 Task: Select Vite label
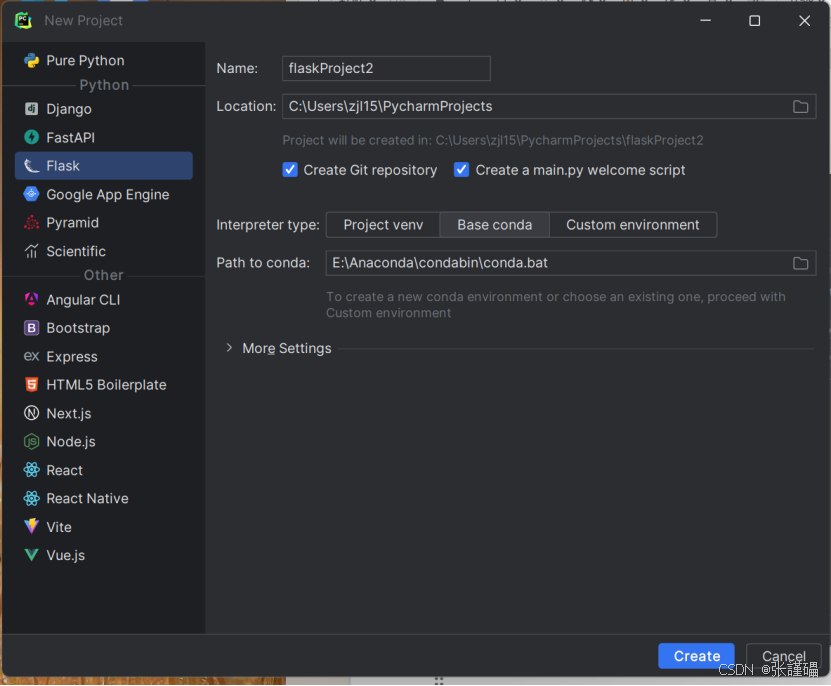[59, 527]
